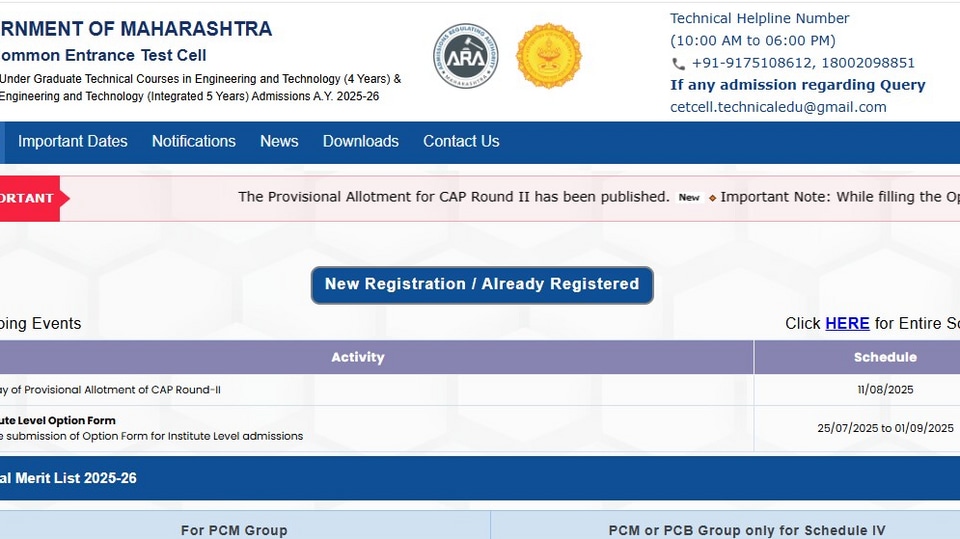Click the Provisional Allotment CAP Round II notice
Viewport: 960px width, 539px height.
454,197
